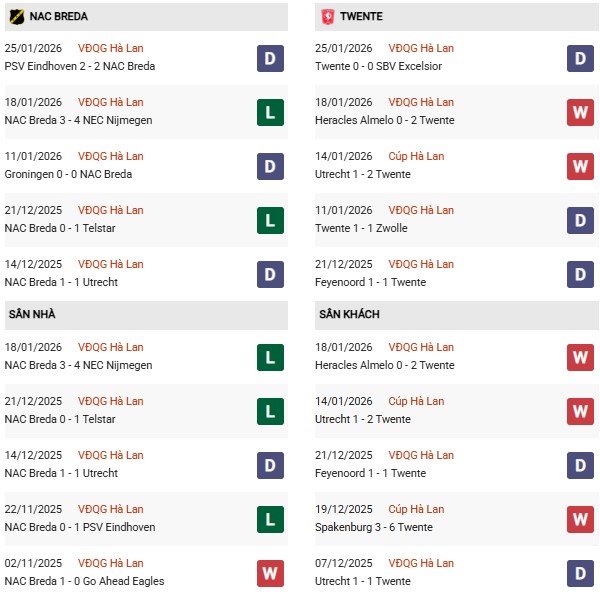Click the W badge for Utrecht 1-2 Twente form row
Image resolution: width=600 pixels, height=592 pixels.
tap(581, 166)
